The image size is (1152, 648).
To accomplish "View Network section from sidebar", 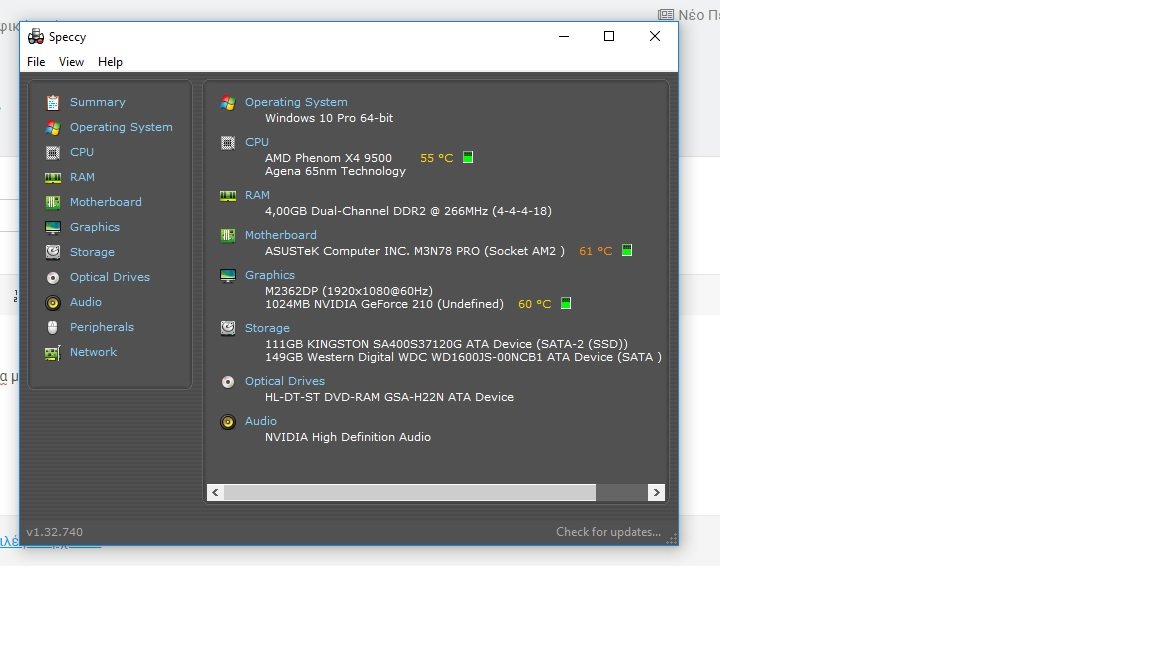I will click(x=93, y=352).
